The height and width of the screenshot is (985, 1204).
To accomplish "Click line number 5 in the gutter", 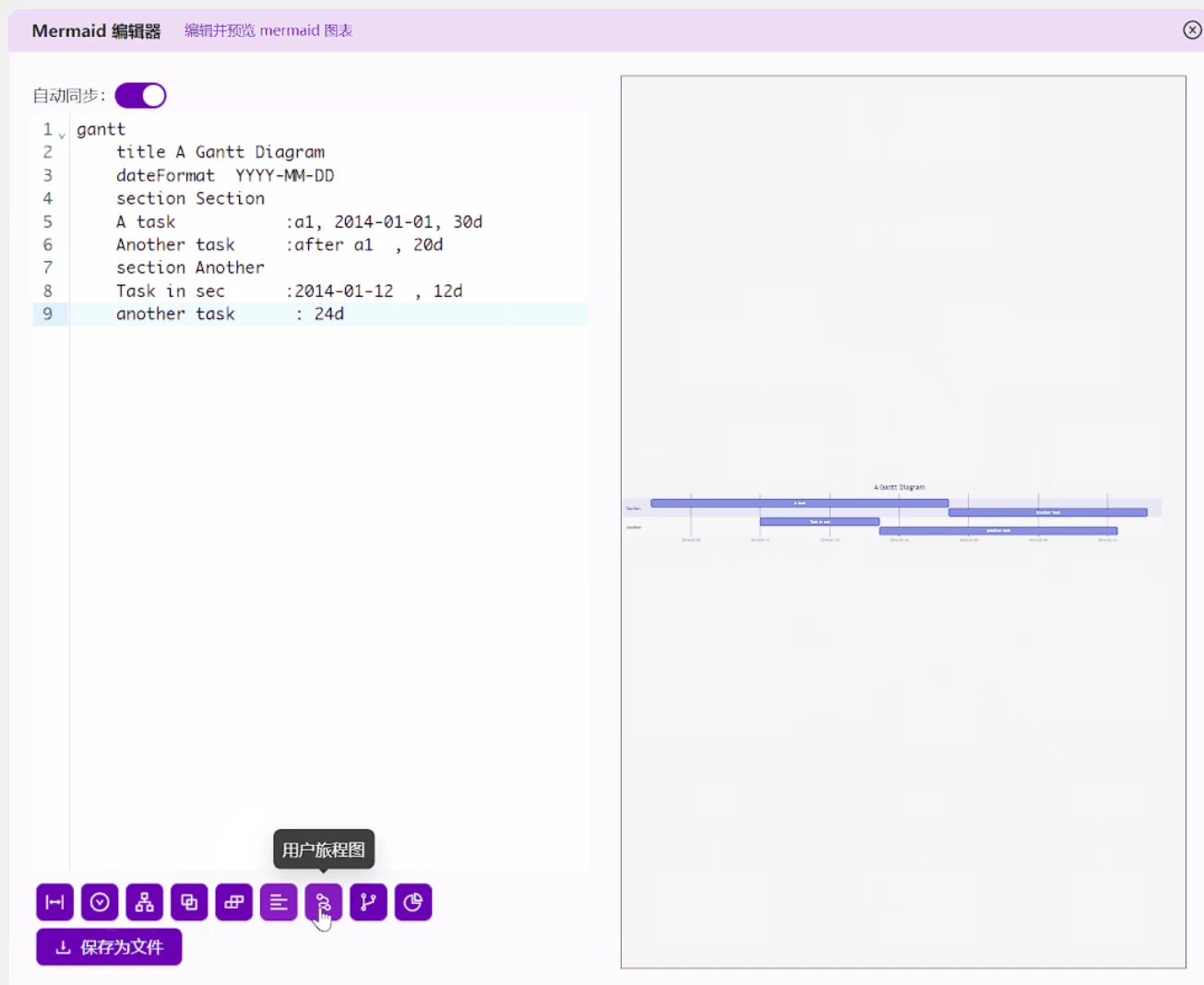I will (x=48, y=221).
